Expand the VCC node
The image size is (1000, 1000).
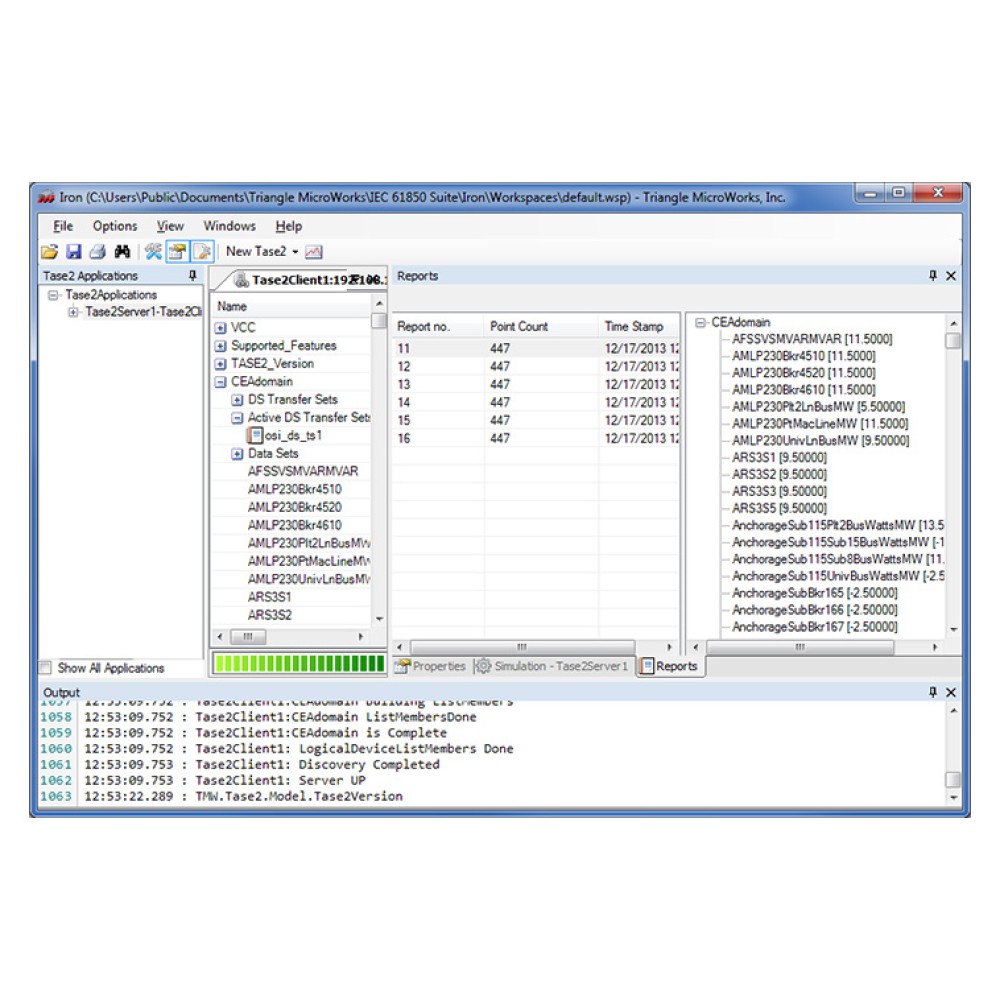pyautogui.click(x=220, y=328)
